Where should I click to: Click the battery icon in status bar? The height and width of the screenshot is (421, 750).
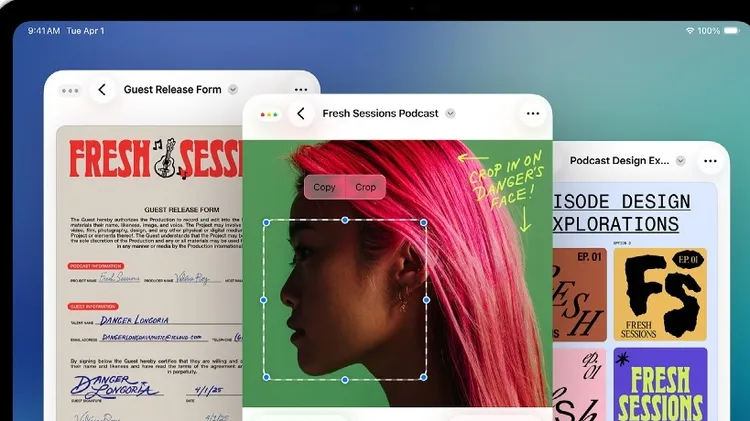pos(731,31)
